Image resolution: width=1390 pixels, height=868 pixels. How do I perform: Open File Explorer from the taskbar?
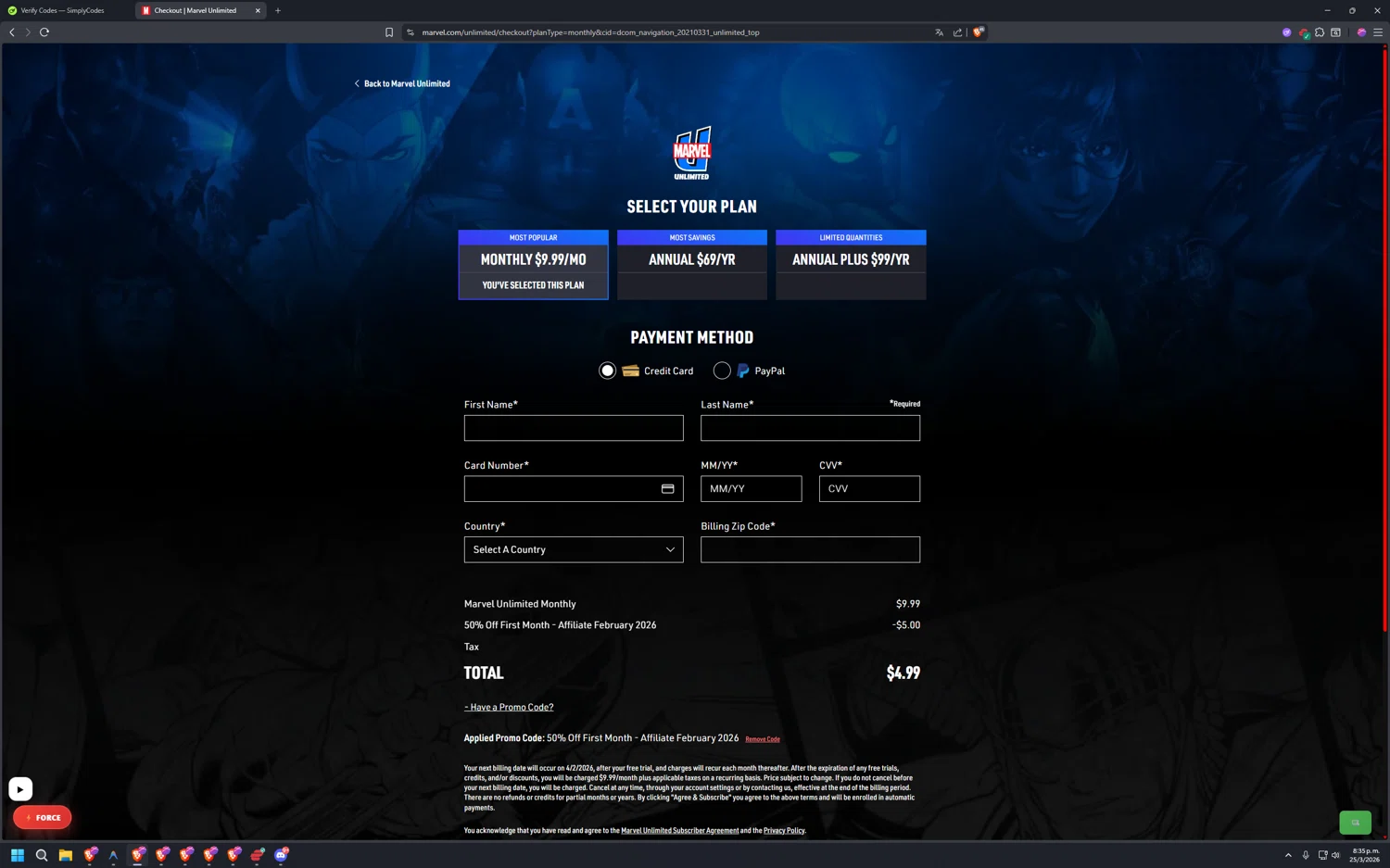pyautogui.click(x=65, y=855)
